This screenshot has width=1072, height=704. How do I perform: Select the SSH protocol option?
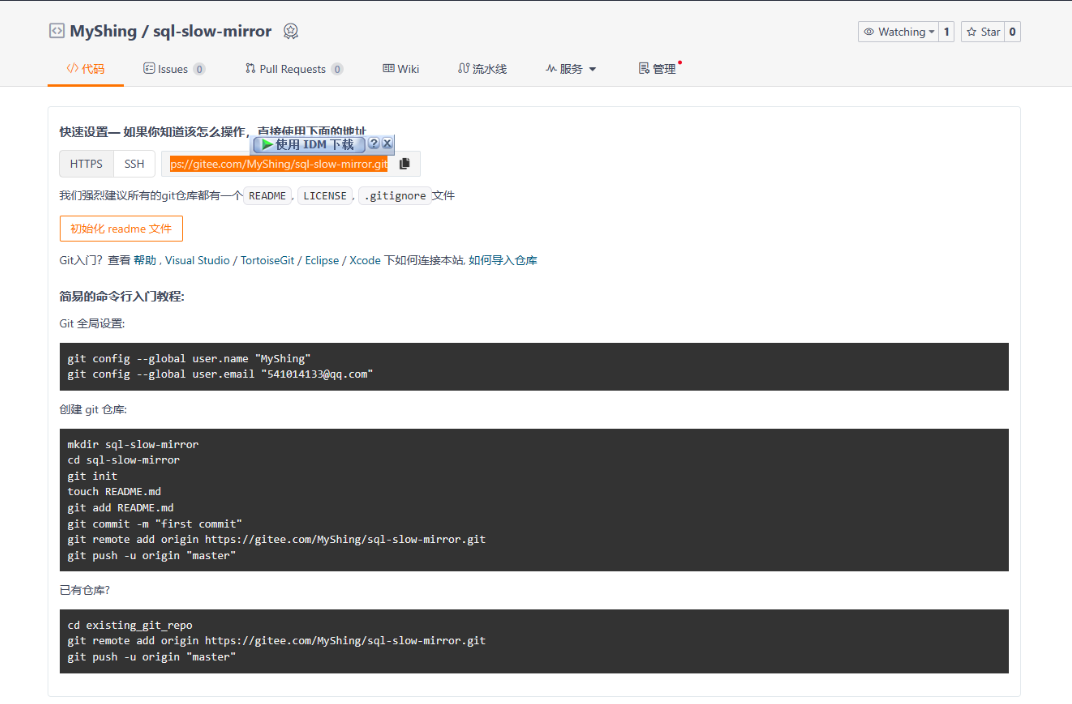point(134,163)
